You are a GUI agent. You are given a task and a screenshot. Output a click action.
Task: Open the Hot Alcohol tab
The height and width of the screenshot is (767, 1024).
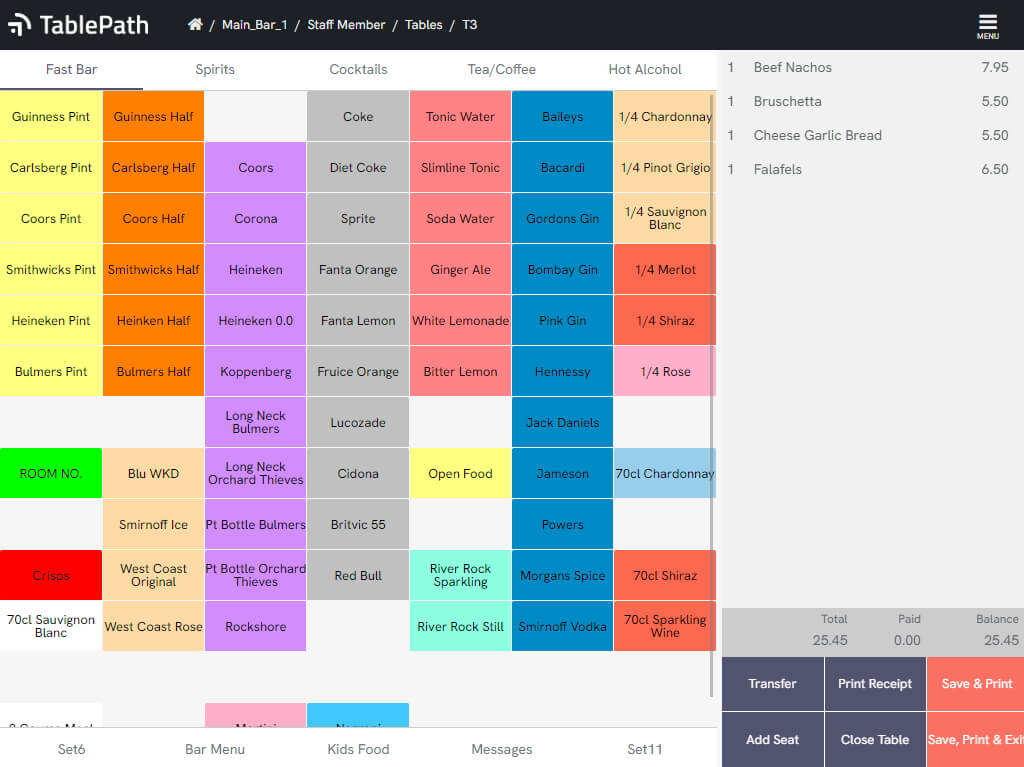click(x=645, y=69)
